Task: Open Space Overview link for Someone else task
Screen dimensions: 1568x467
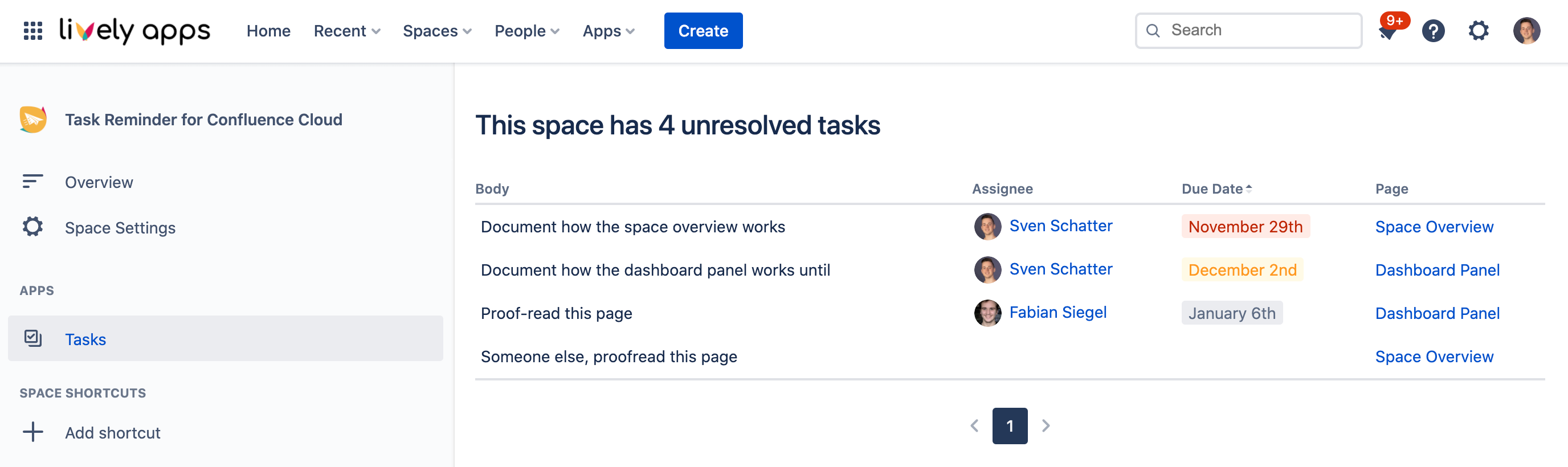Action: coord(1434,357)
